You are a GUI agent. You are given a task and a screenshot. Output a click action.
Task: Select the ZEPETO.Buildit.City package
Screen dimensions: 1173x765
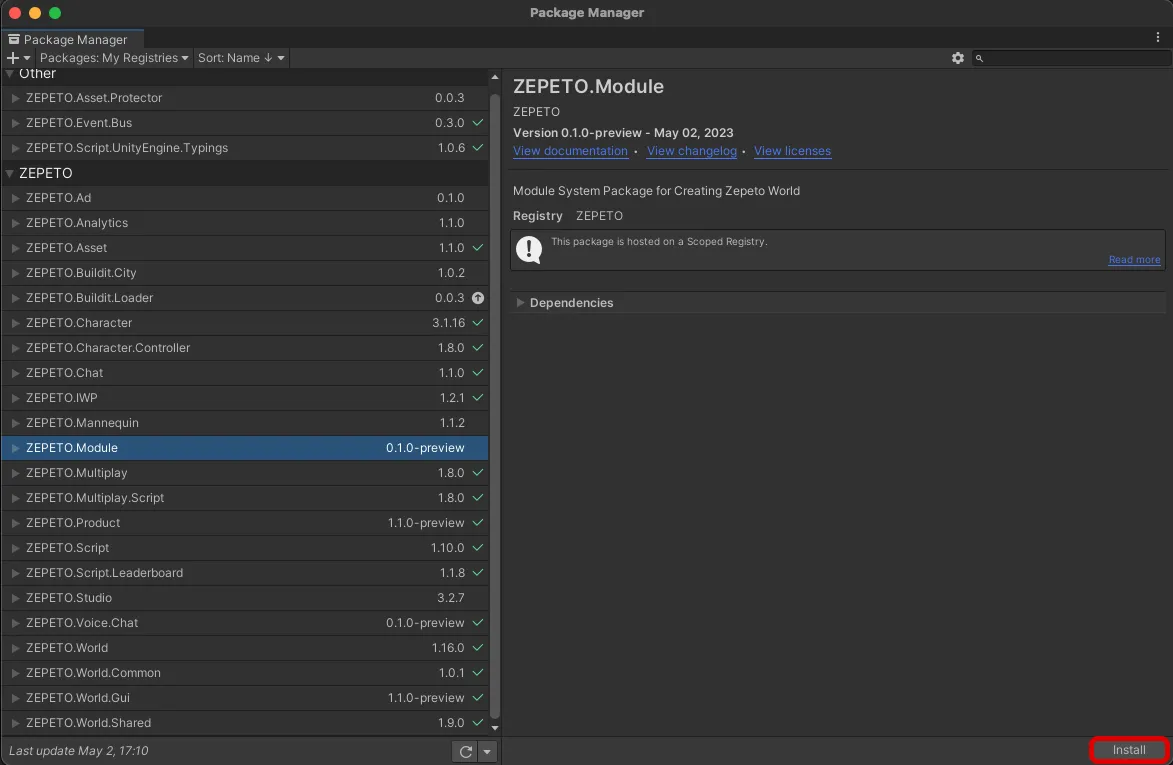point(245,273)
